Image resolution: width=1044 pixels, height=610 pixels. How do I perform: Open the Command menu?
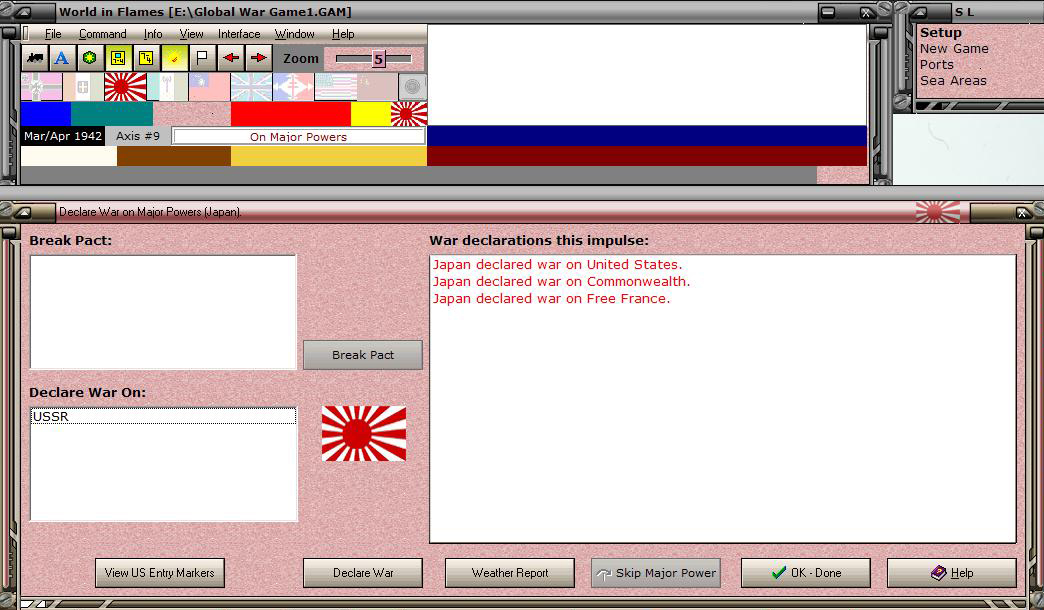(x=103, y=34)
